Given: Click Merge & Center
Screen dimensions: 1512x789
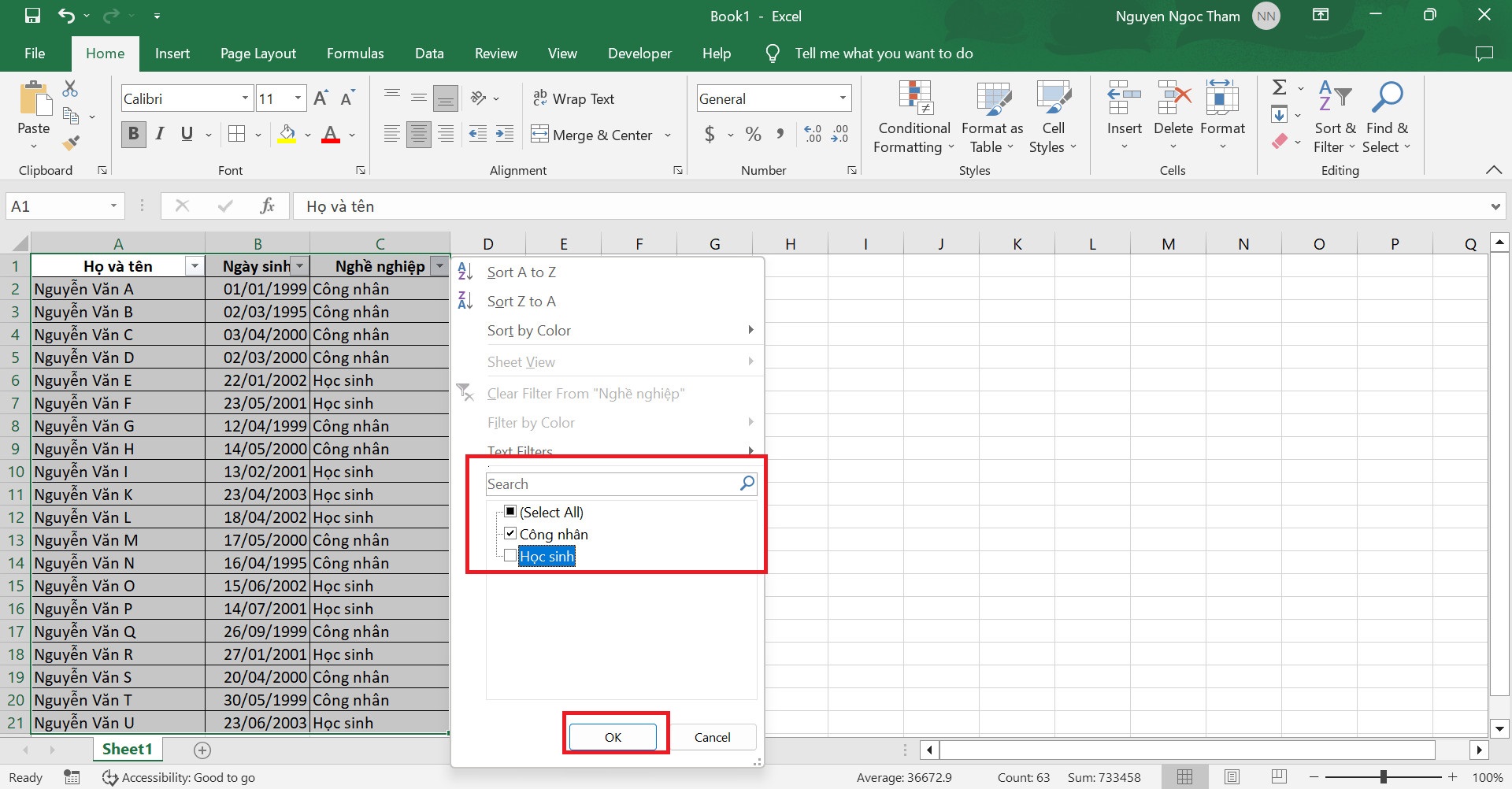Looking at the screenshot, I should 592,135.
